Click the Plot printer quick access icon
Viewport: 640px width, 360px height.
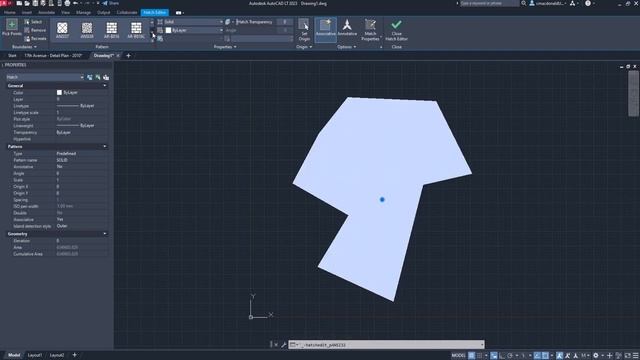click(x=67, y=3)
